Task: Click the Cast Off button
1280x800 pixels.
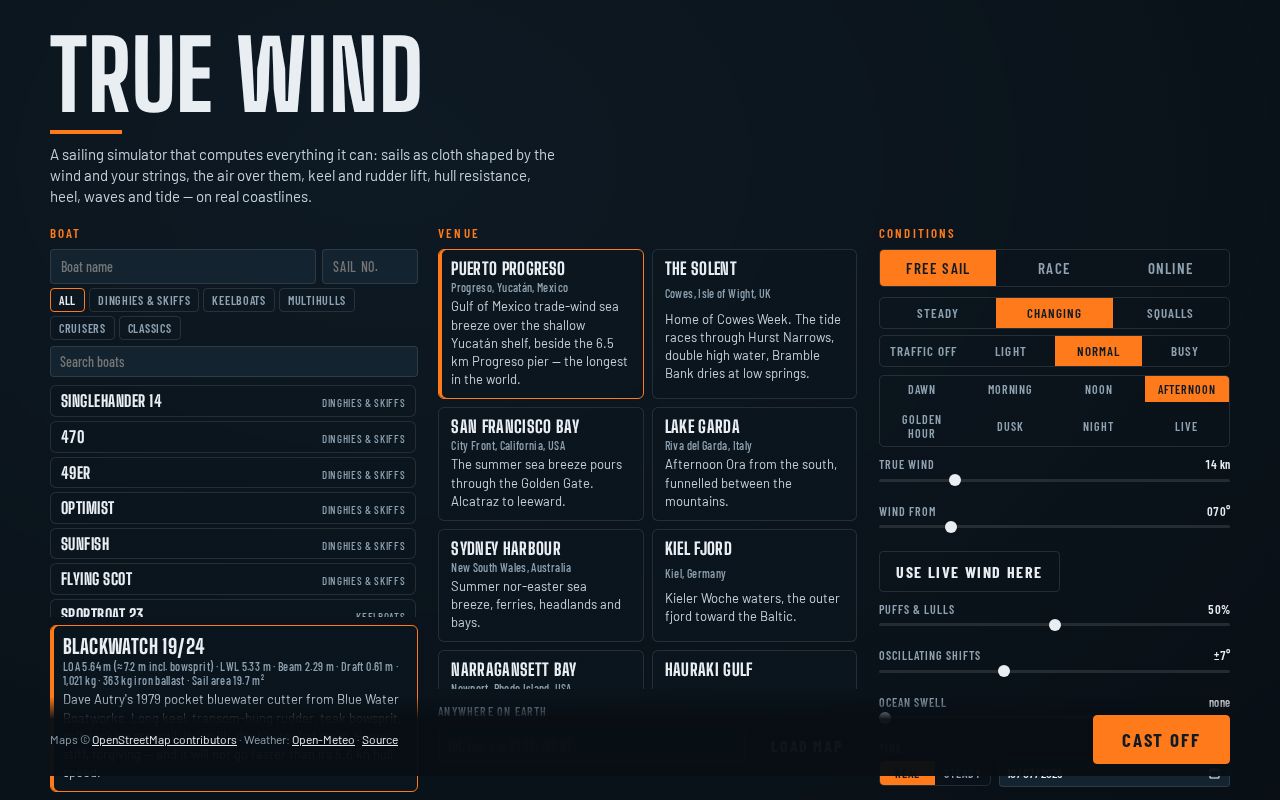Action: 1161,740
